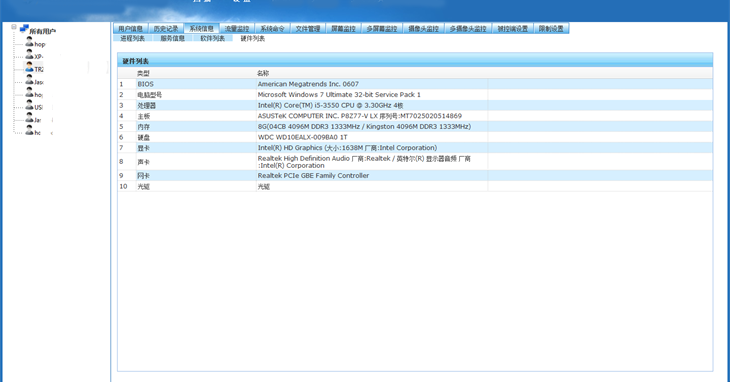Show the 进程列表 sub-tab

pyautogui.click(x=132, y=38)
